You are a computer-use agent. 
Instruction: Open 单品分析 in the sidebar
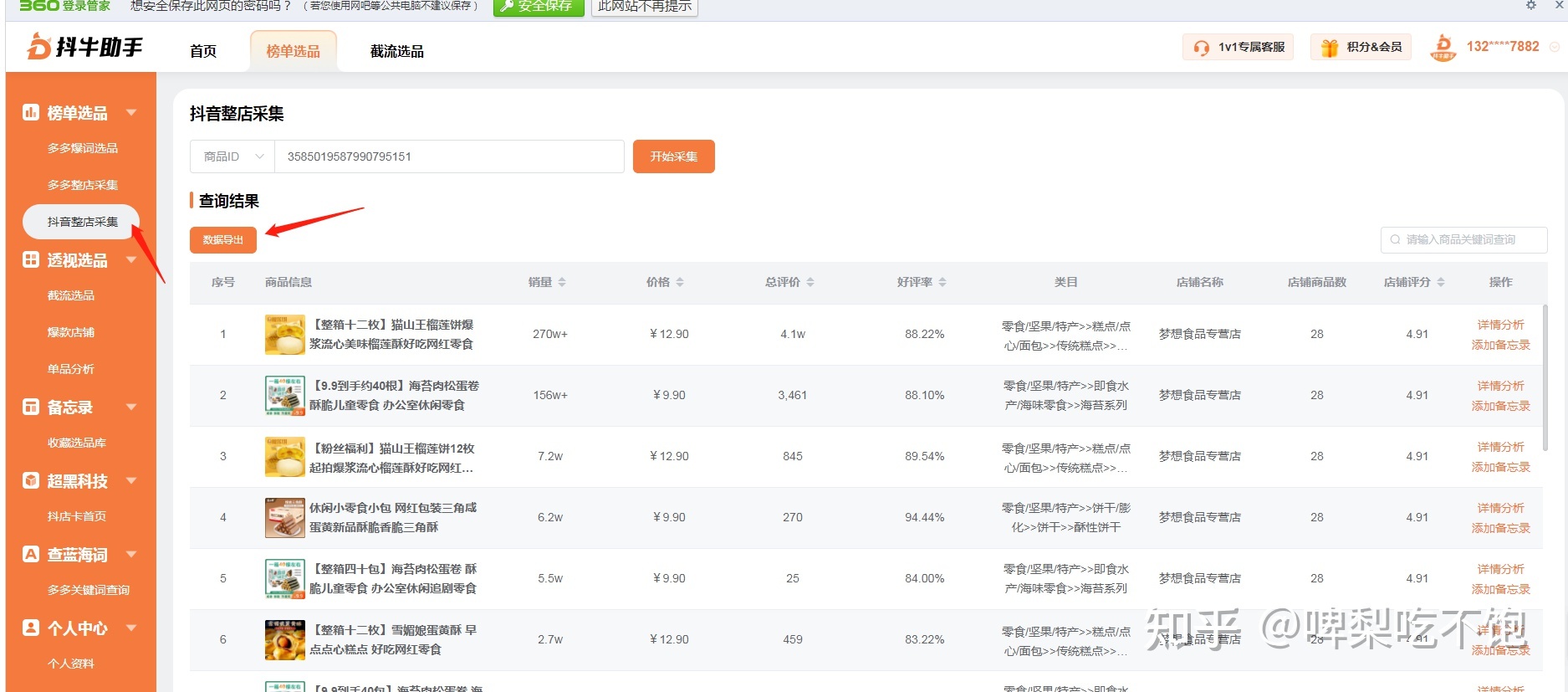click(x=71, y=369)
